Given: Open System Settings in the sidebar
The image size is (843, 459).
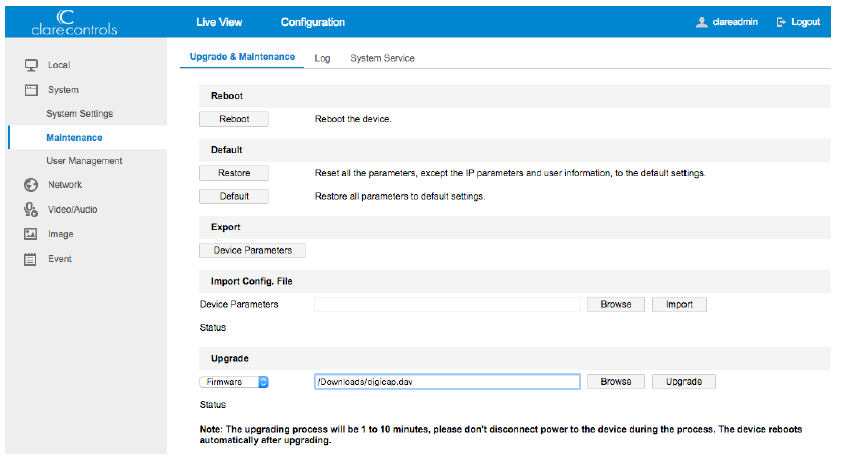Looking at the screenshot, I should point(79,114).
